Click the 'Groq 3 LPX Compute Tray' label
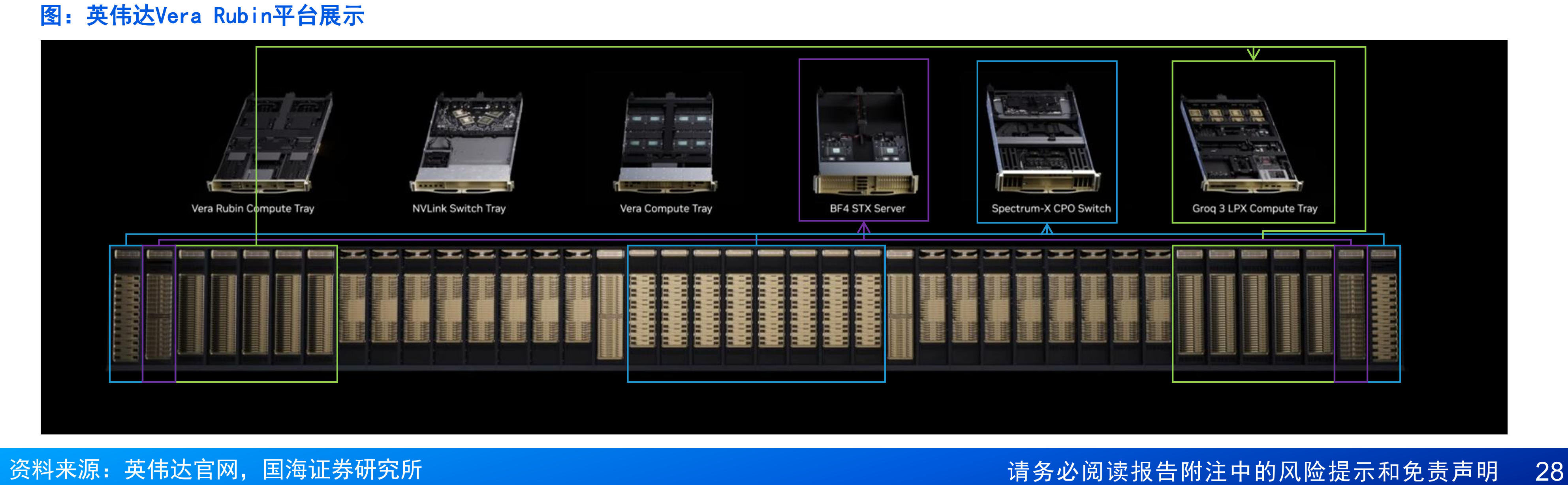1568x485 pixels. click(x=1254, y=208)
